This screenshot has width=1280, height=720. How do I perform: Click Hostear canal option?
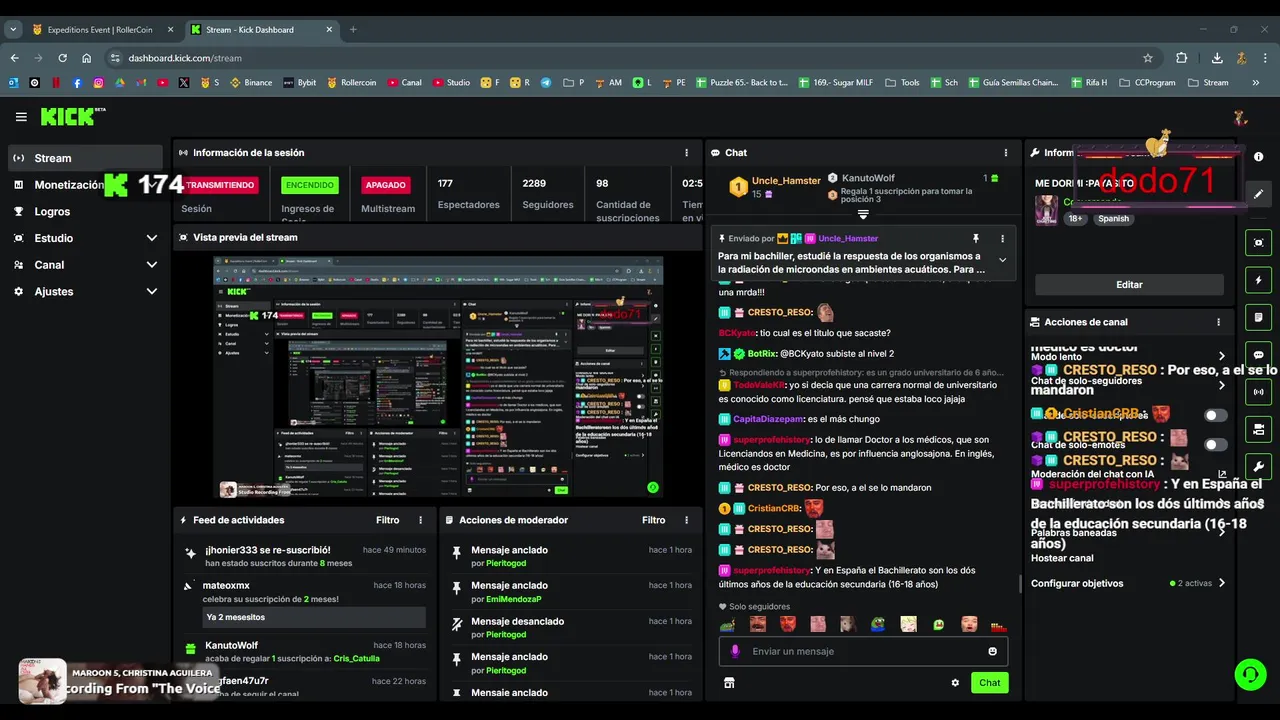pos(1062,558)
